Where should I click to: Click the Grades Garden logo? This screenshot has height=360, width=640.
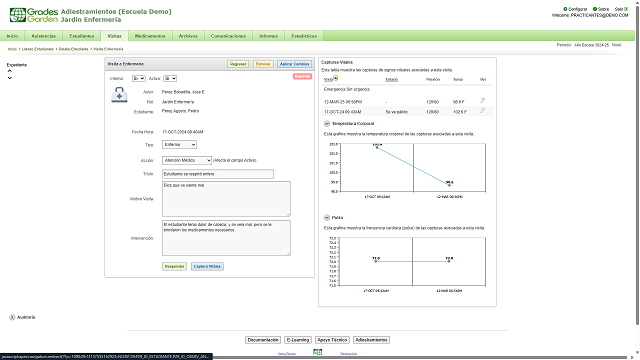tap(34, 15)
